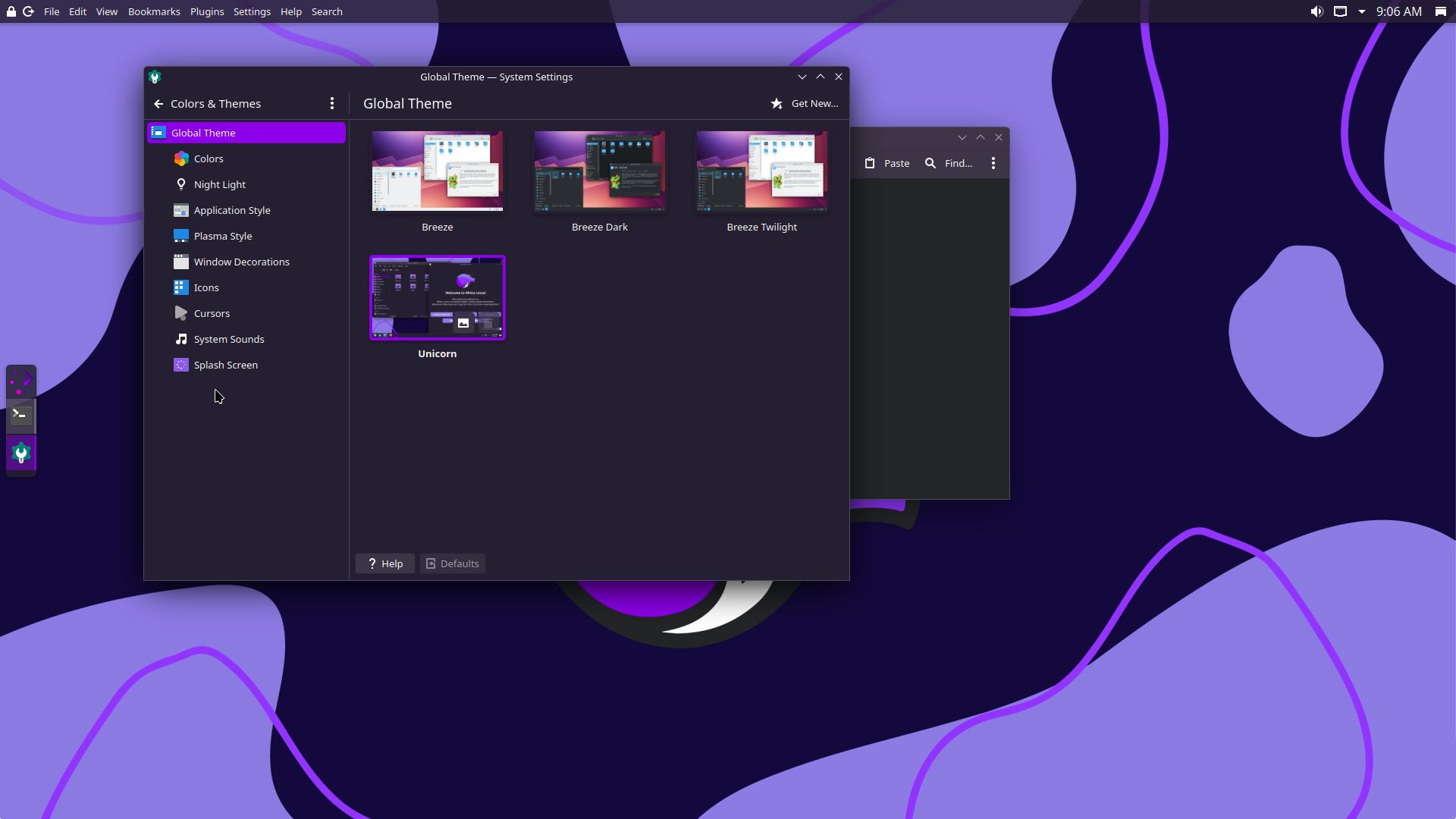Image resolution: width=1456 pixels, height=819 pixels.
Task: Click Paste in the background window
Action: click(887, 163)
